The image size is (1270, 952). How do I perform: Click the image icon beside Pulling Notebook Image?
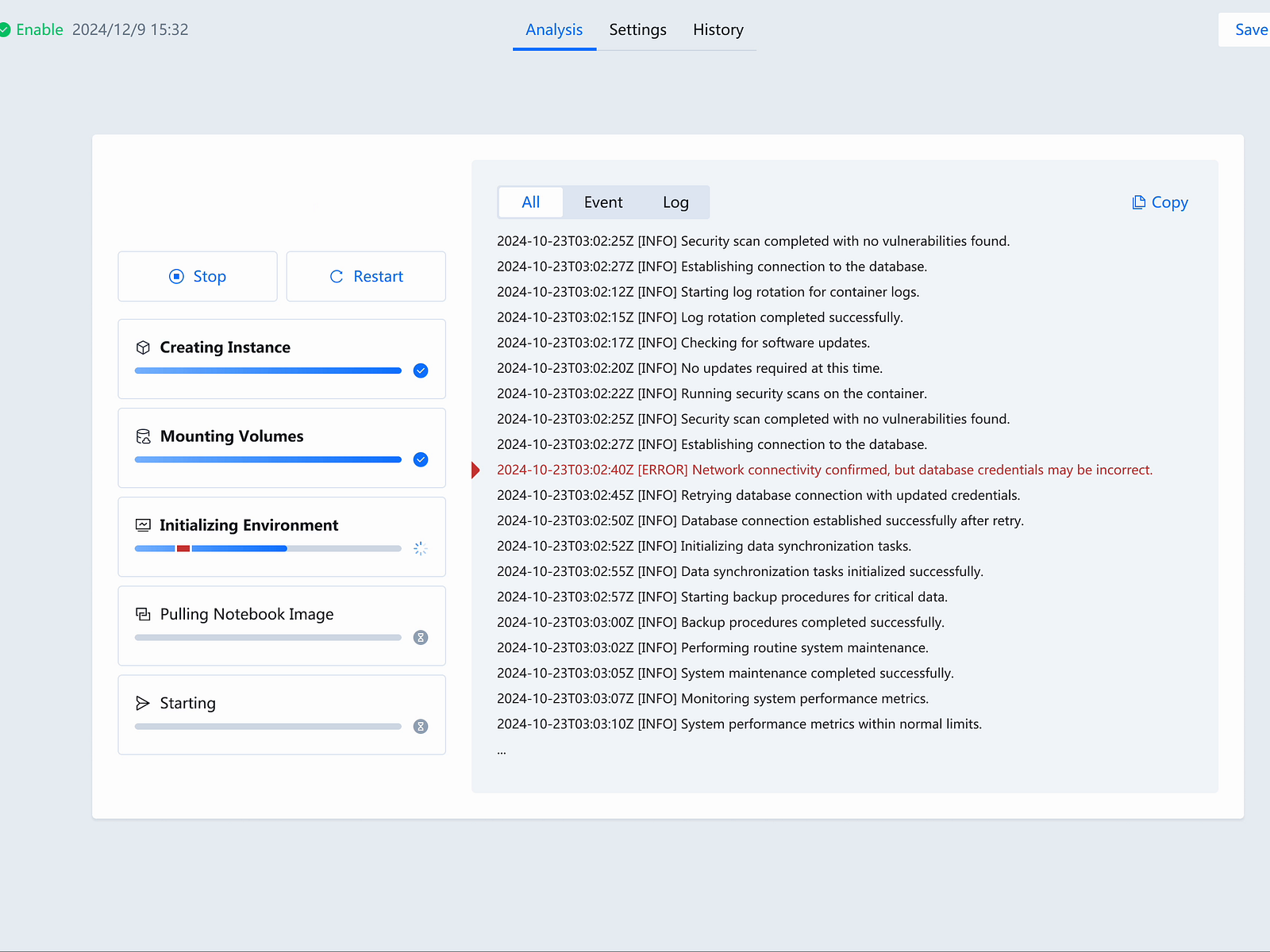(x=144, y=613)
